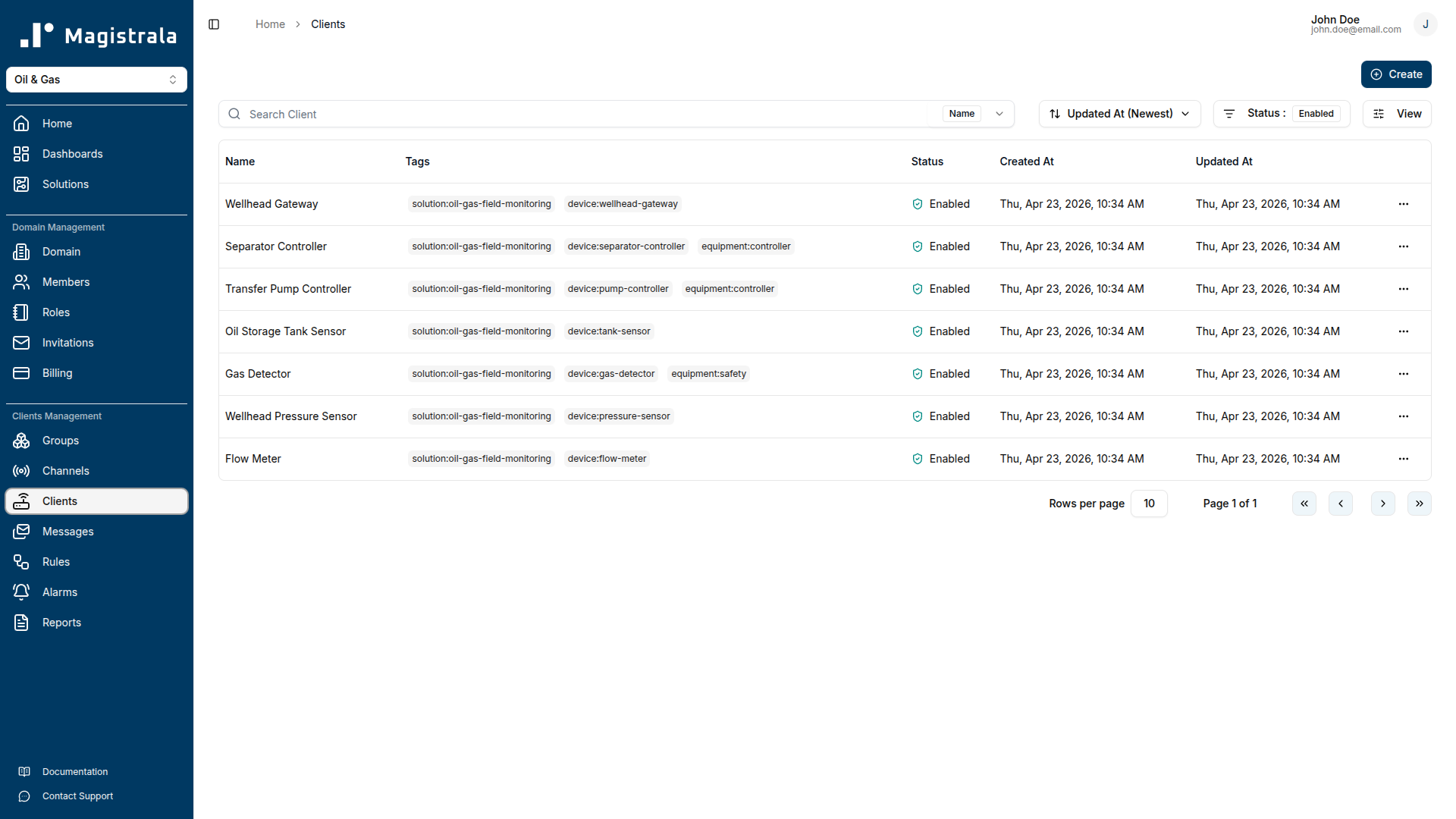1456x819 pixels.
Task: Click the Billing card icon
Action: pos(21,373)
